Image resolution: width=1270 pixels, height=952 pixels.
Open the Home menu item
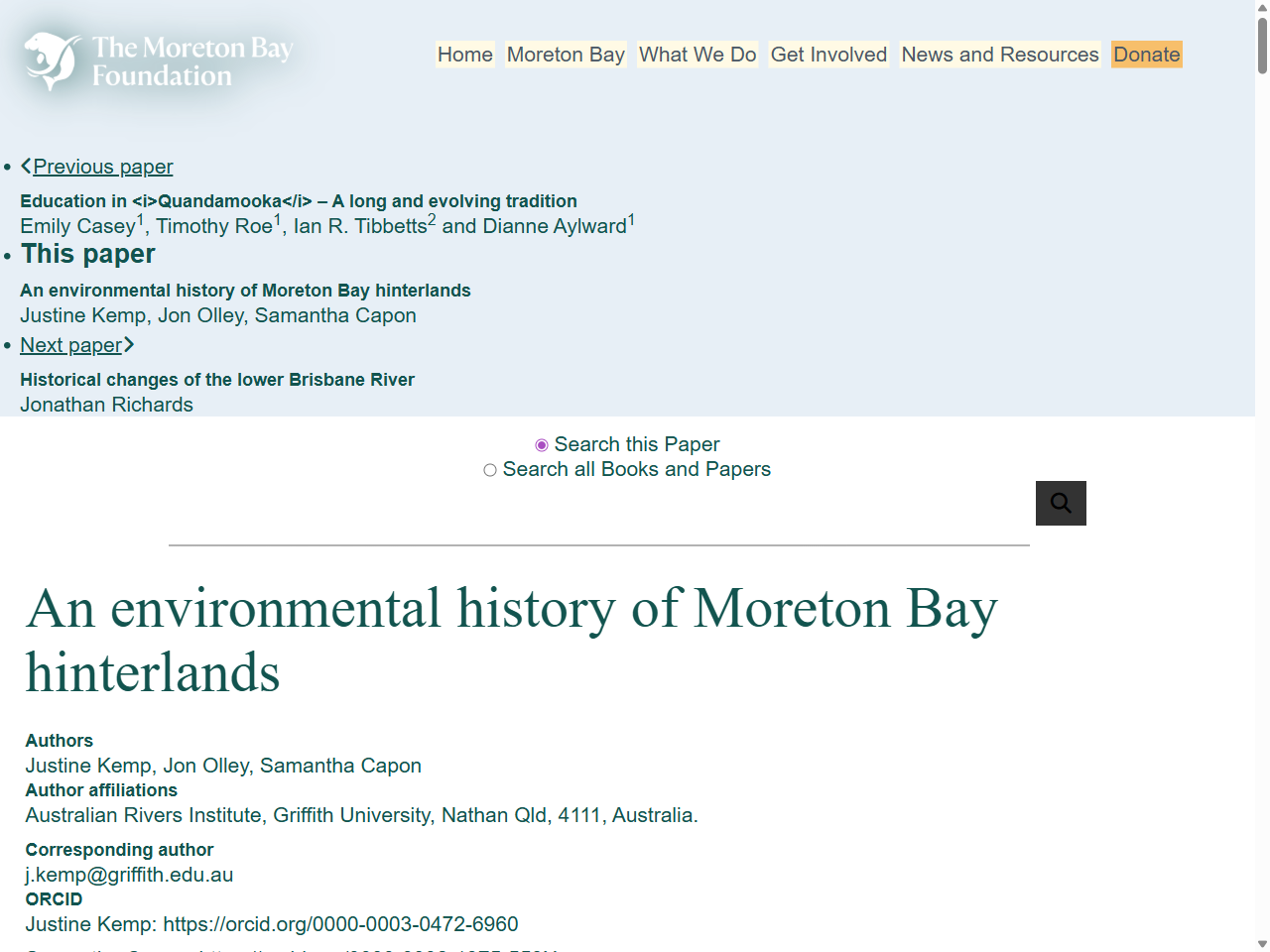465,55
